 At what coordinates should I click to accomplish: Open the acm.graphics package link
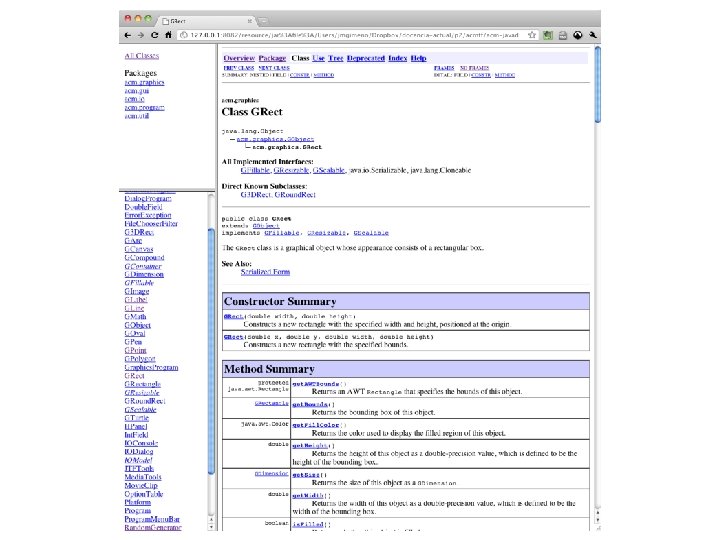click(144, 82)
